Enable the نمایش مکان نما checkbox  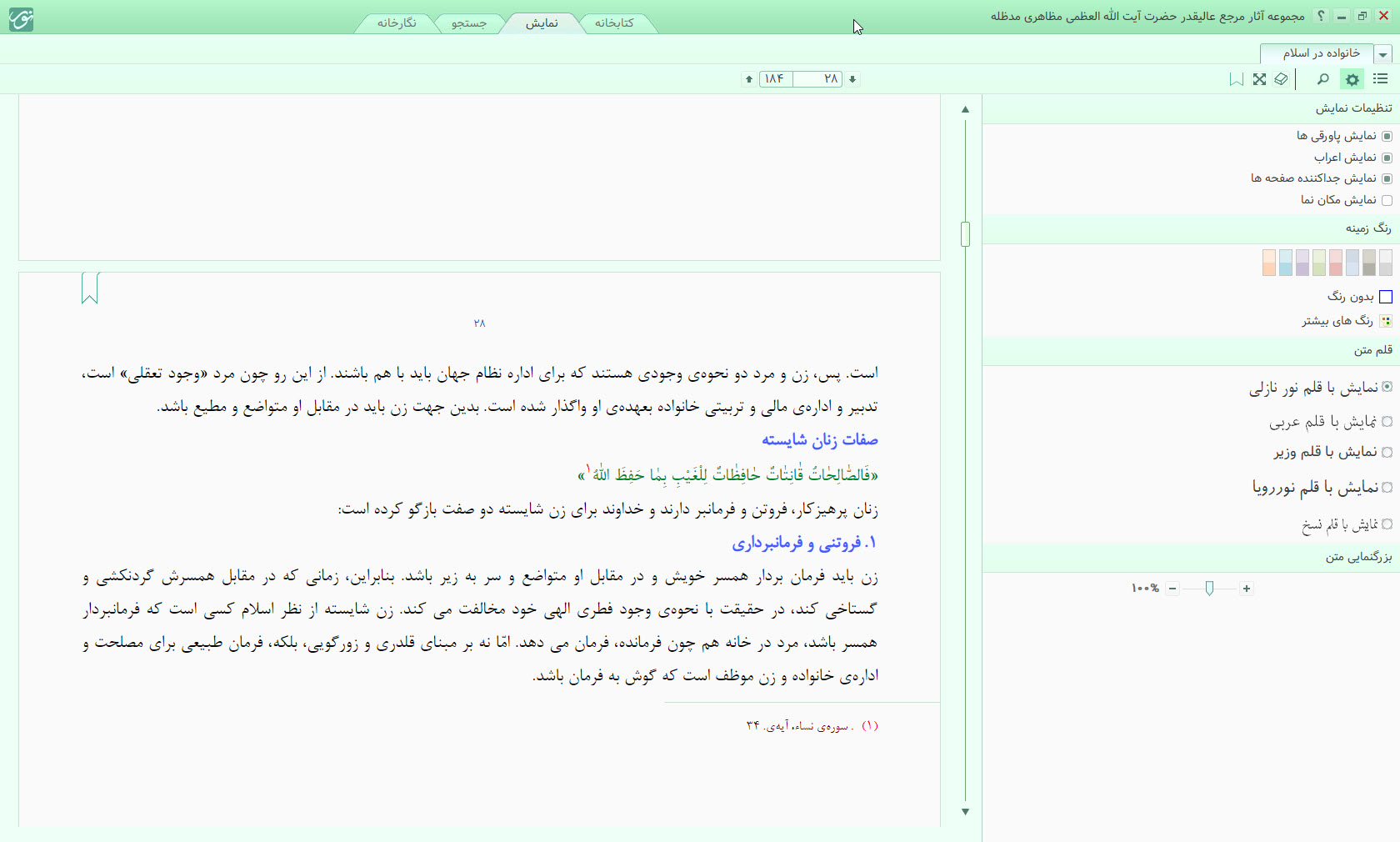(x=1387, y=200)
